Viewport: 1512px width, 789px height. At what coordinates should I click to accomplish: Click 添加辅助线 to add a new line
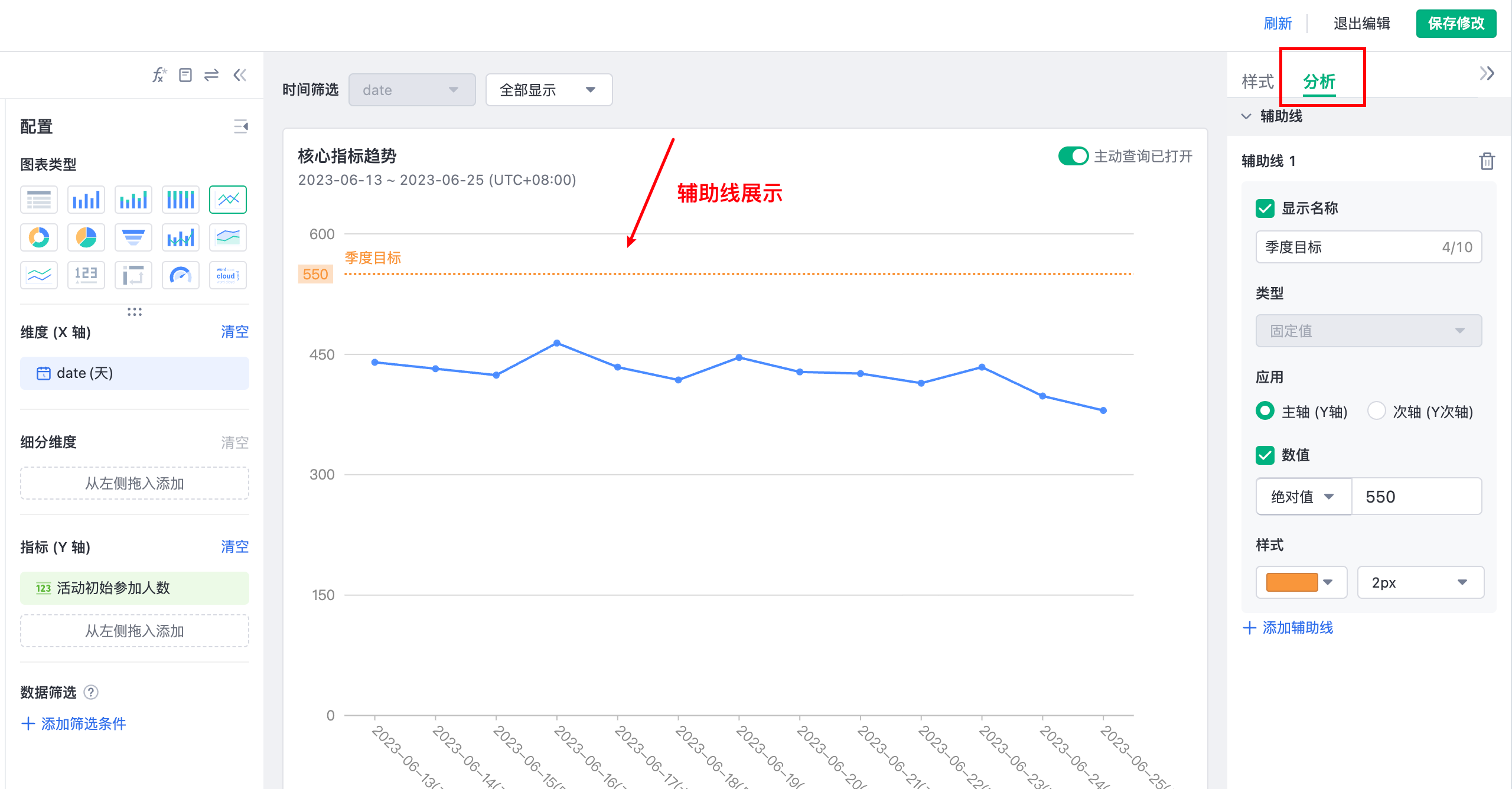click(1297, 628)
